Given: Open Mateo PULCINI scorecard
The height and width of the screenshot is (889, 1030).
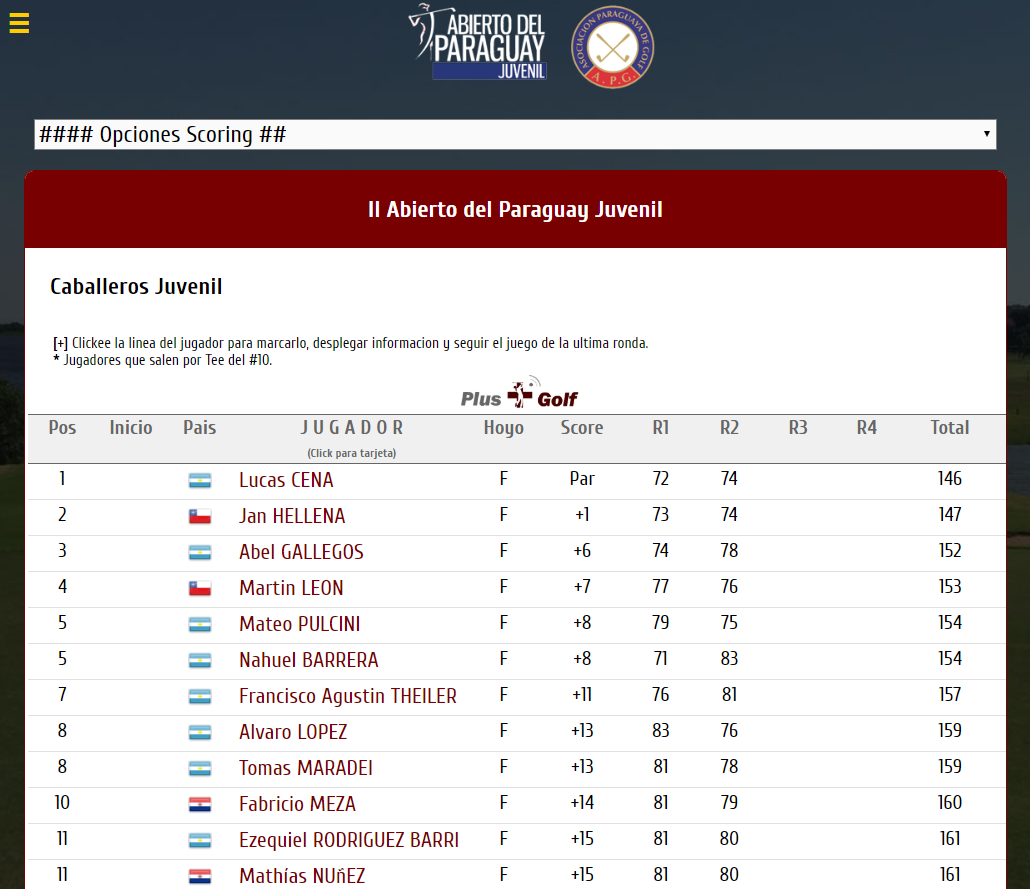Looking at the screenshot, I should click(299, 625).
